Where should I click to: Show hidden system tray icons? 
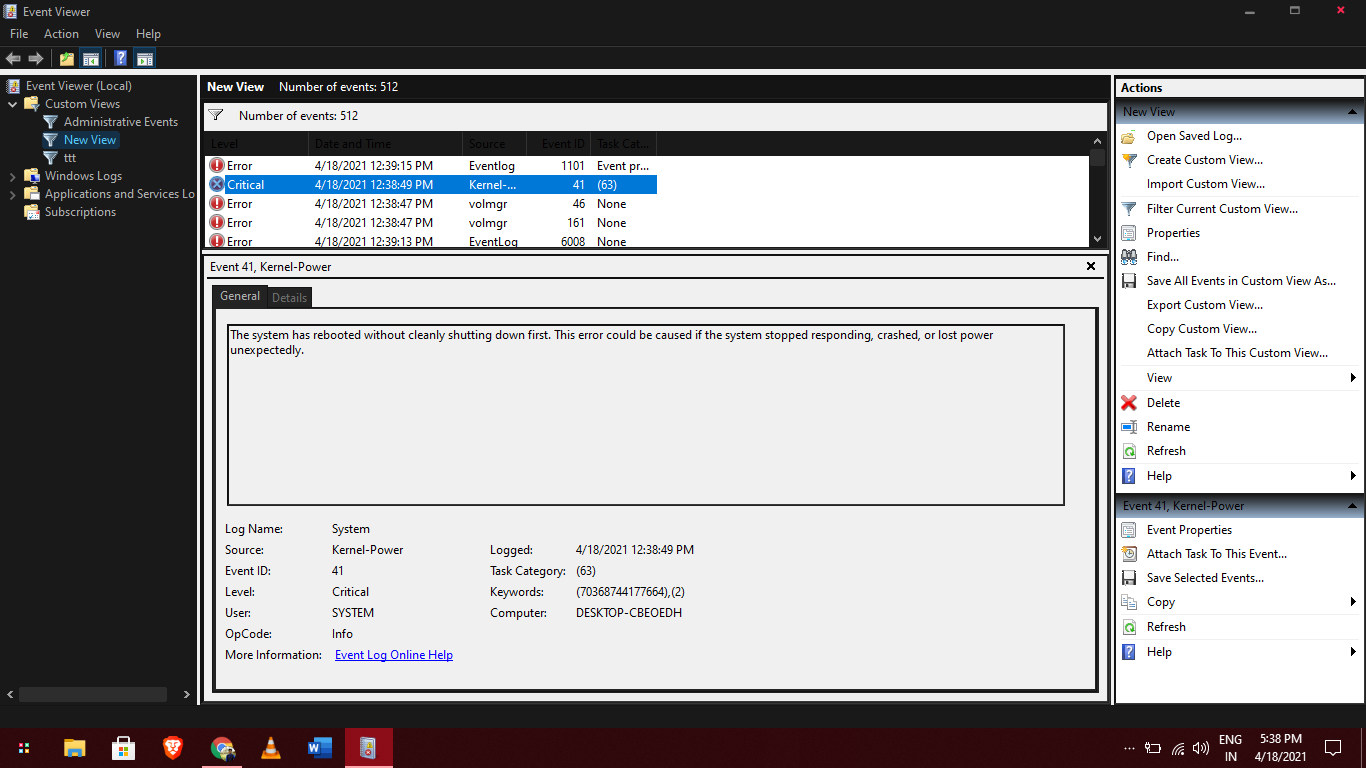1129,748
